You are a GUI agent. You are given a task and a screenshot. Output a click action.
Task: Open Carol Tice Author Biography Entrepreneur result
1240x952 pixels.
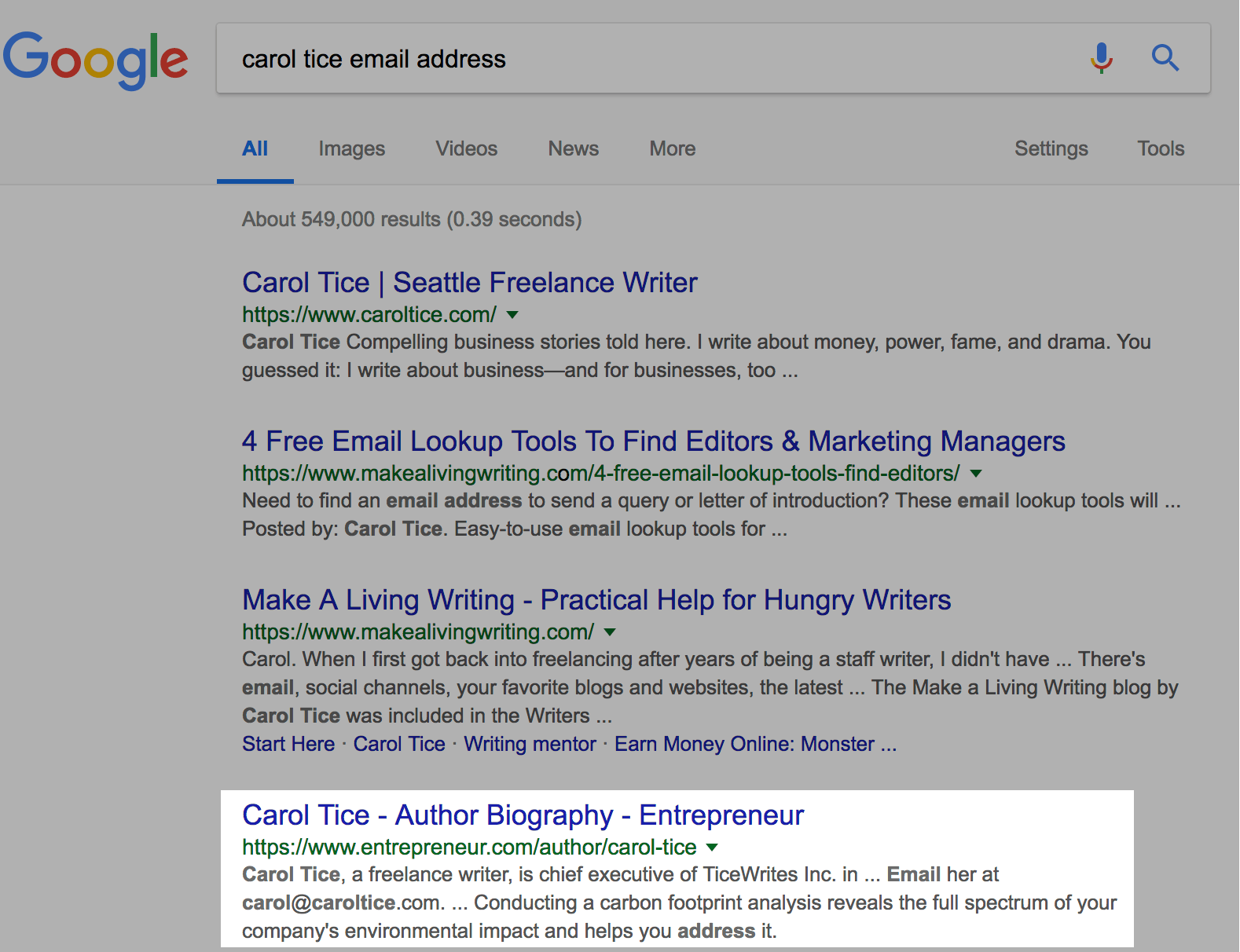coord(523,815)
